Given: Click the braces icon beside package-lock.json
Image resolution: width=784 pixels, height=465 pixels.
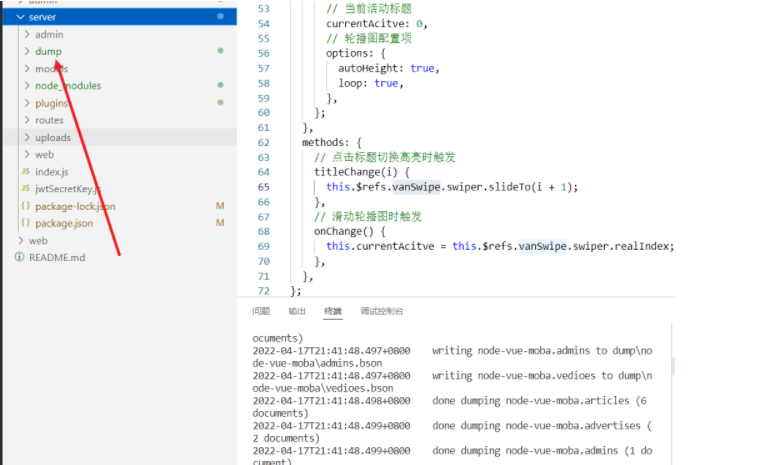Looking at the screenshot, I should 26,206.
